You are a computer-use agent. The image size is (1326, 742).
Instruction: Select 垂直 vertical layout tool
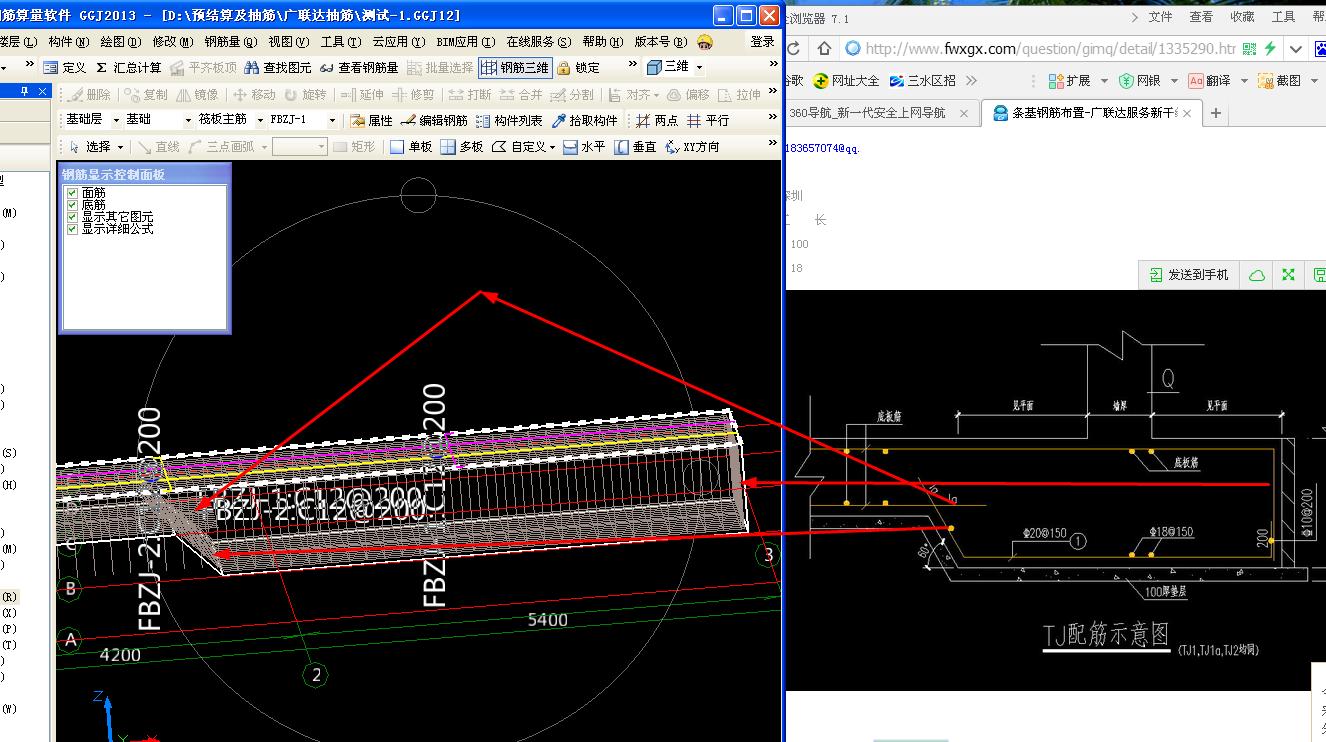tap(635, 146)
